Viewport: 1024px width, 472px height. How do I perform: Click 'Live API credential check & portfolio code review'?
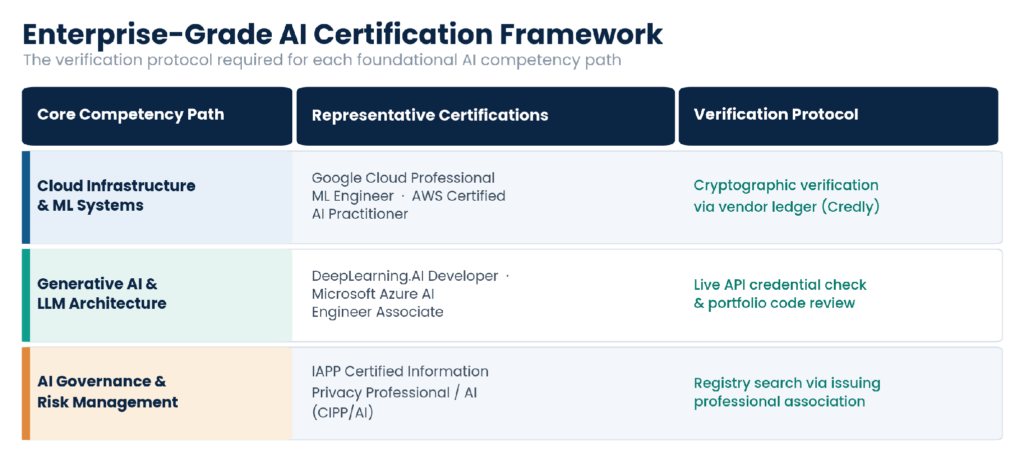point(780,294)
